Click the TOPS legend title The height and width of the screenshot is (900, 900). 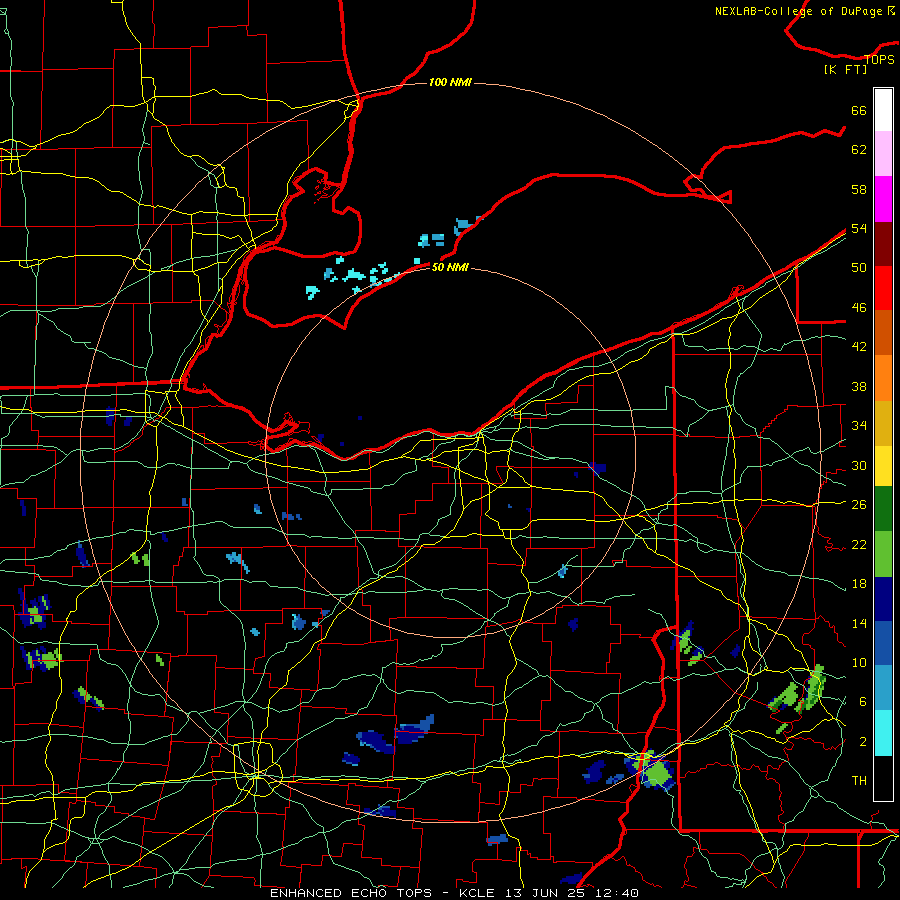[879, 59]
